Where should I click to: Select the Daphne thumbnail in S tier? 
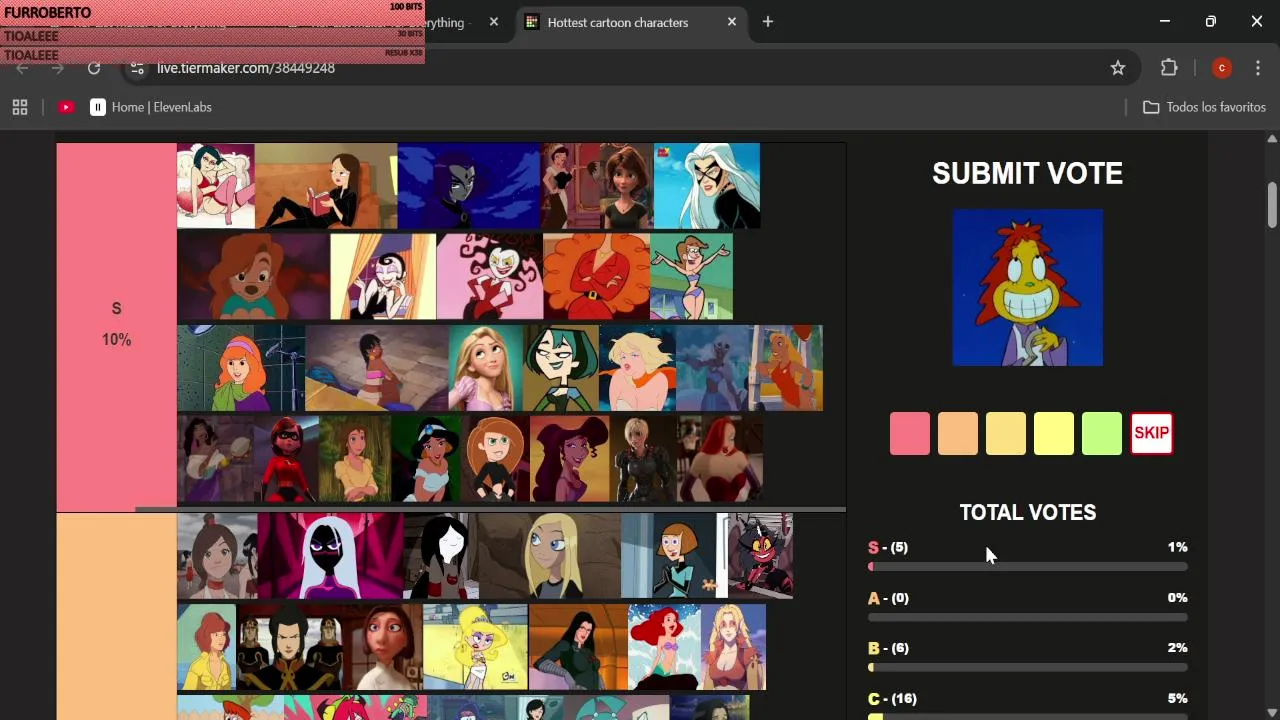tap(241, 368)
